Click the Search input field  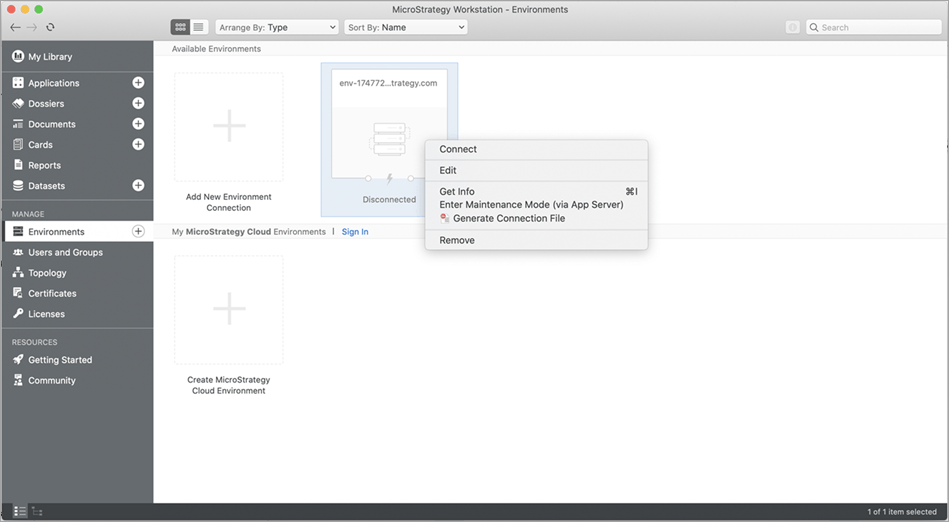(x=877, y=27)
